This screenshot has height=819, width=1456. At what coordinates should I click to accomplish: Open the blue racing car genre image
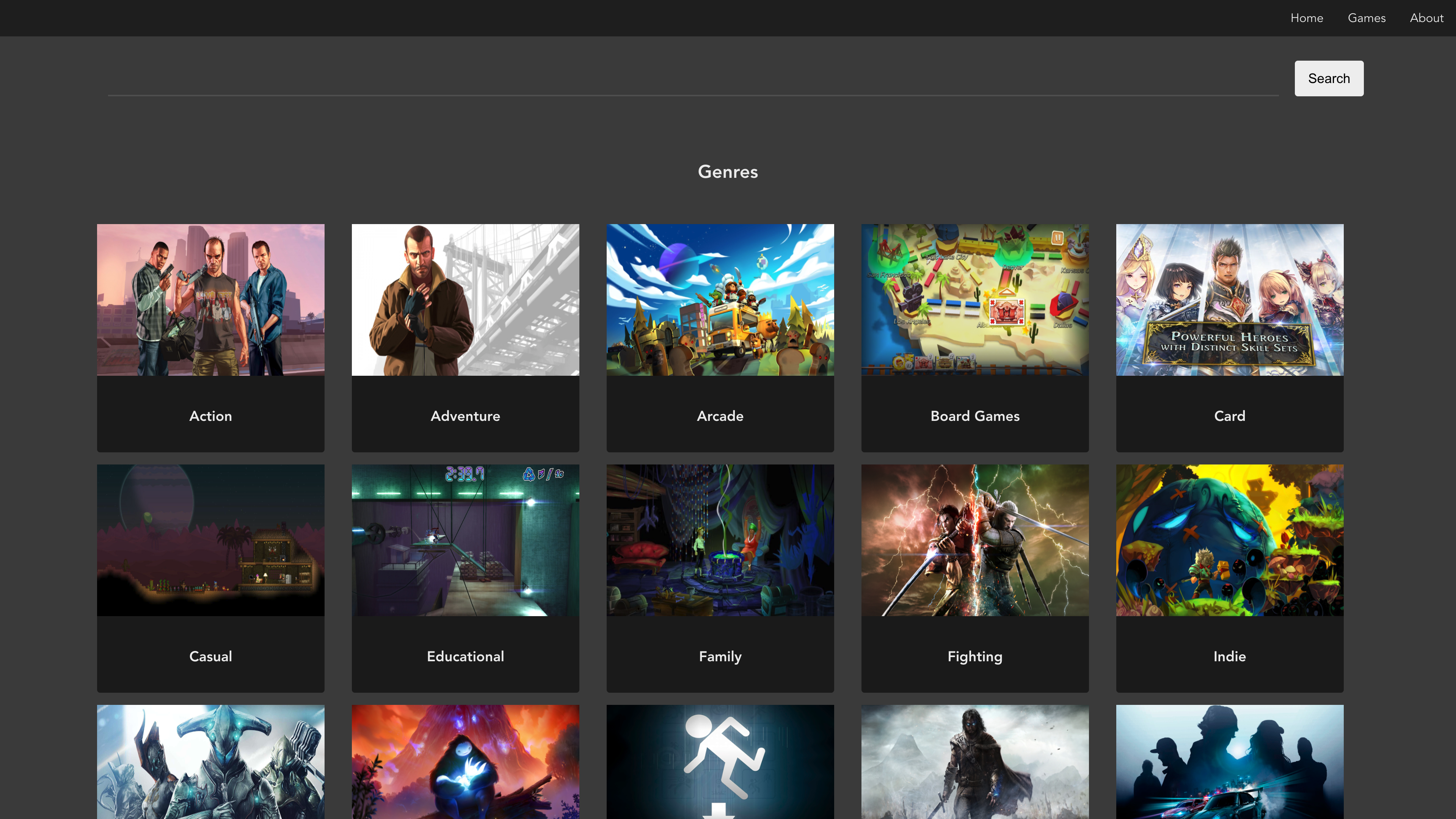point(1229,761)
